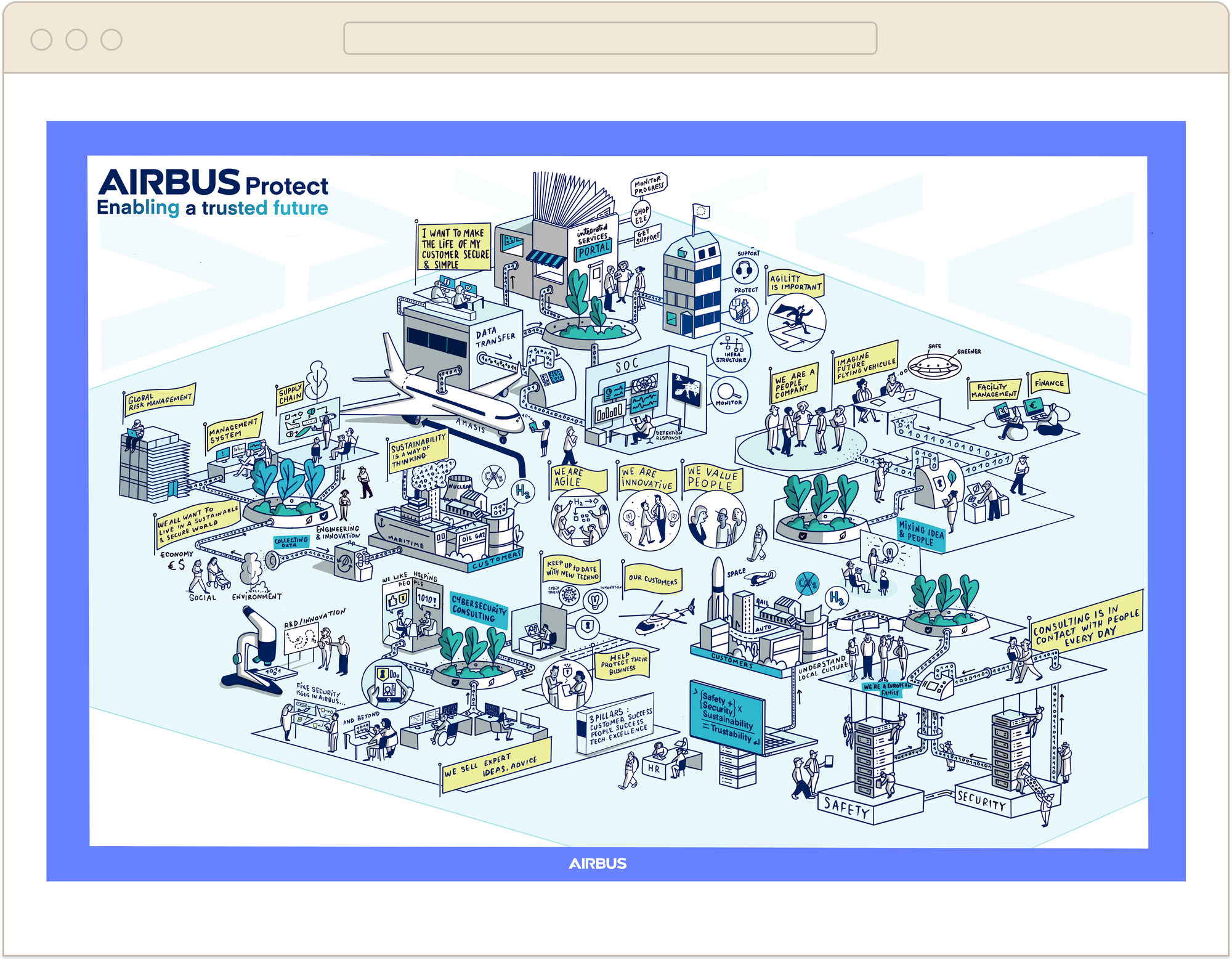Click the 'Shop E2E' sign
Screen dimensions: 1232x960
tap(641, 215)
